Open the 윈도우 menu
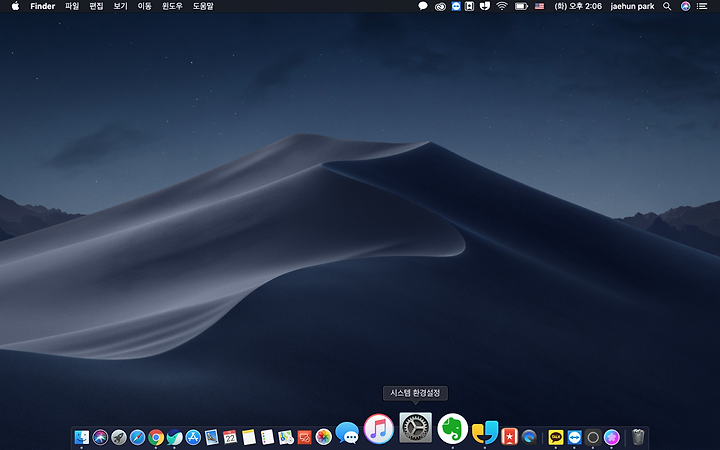The height and width of the screenshot is (450, 720). (172, 6)
